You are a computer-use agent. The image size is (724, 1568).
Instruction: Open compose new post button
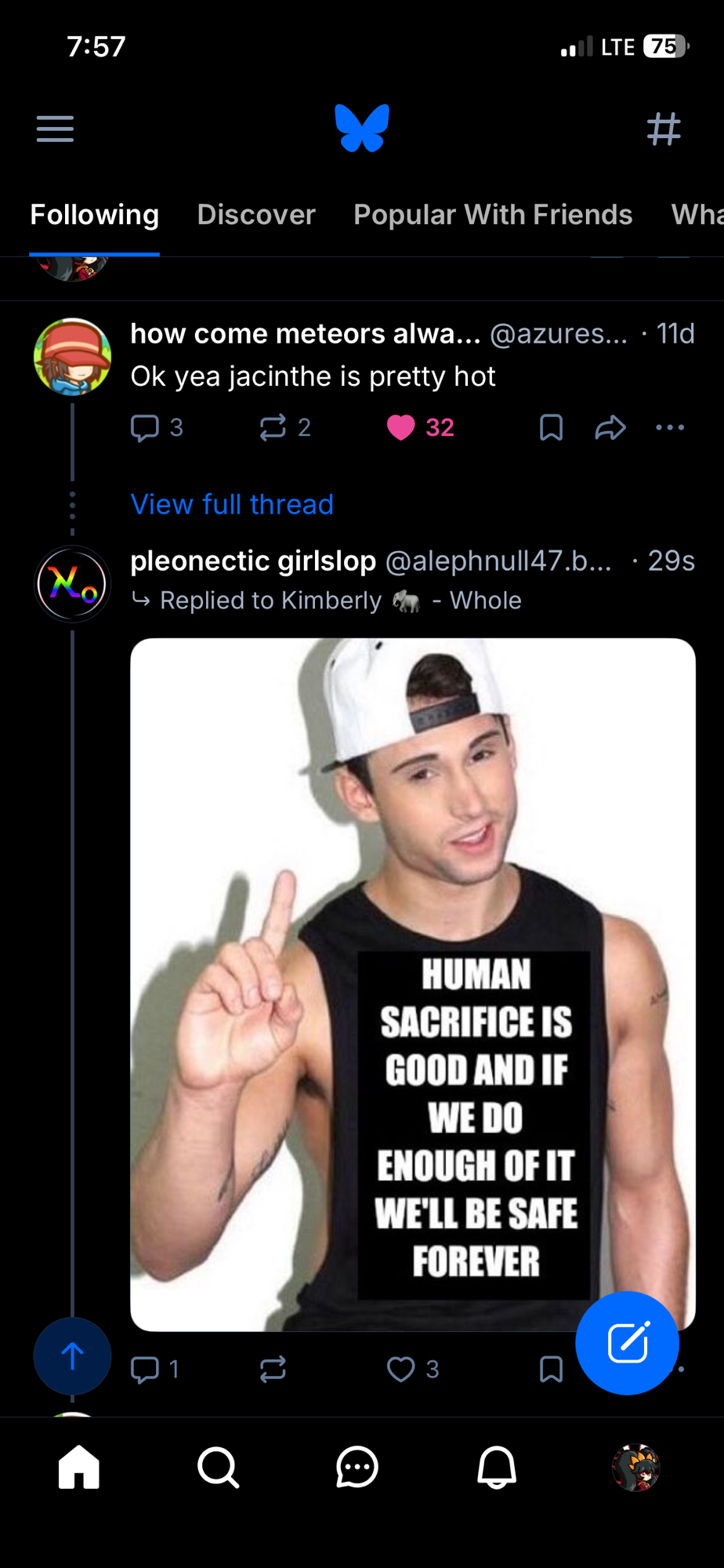[x=627, y=1343]
